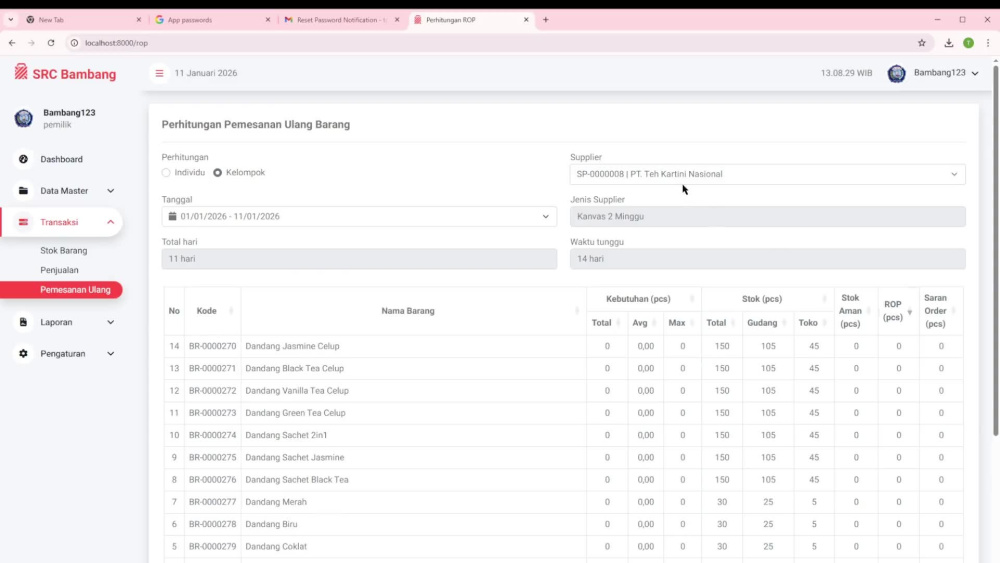Open the Dashboard gauge icon
This screenshot has height=563, width=1000.
(24, 159)
